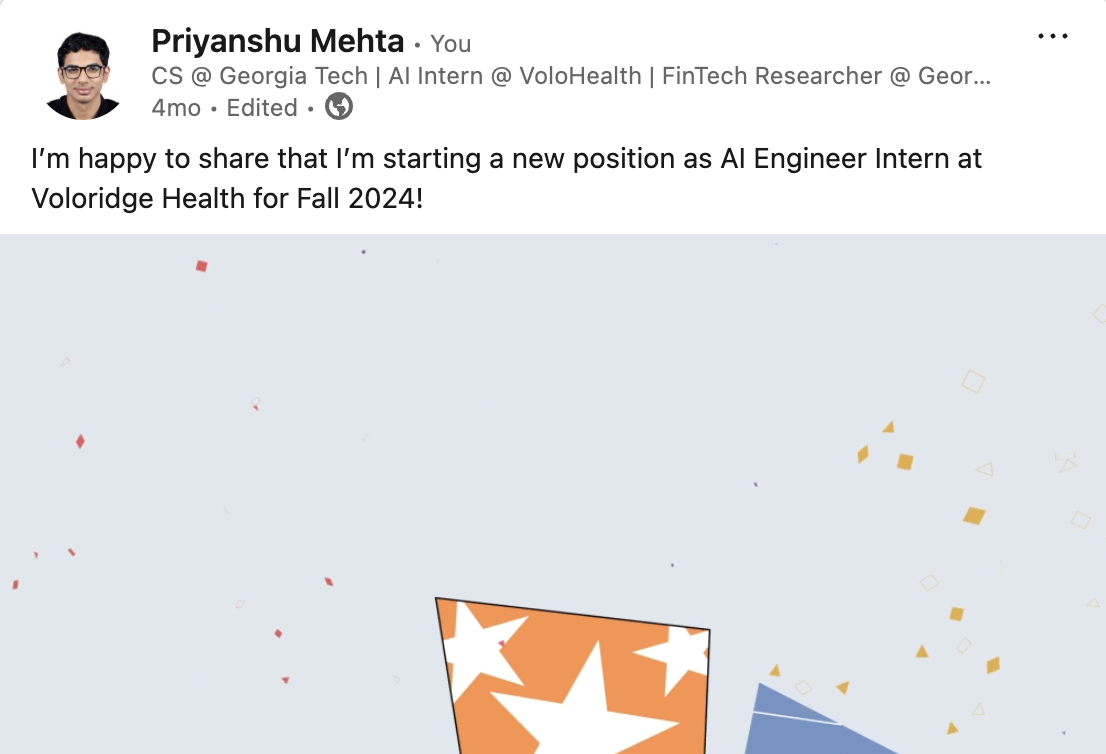Click the red square confetti near top

[x=202, y=266]
